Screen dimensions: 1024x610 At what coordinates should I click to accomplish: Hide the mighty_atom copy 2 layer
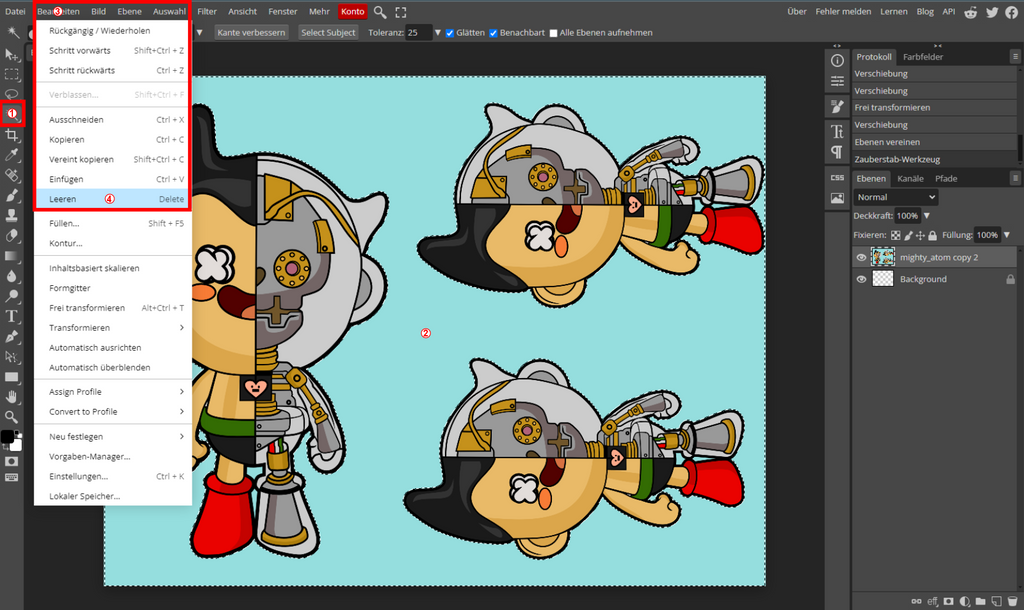(861, 257)
